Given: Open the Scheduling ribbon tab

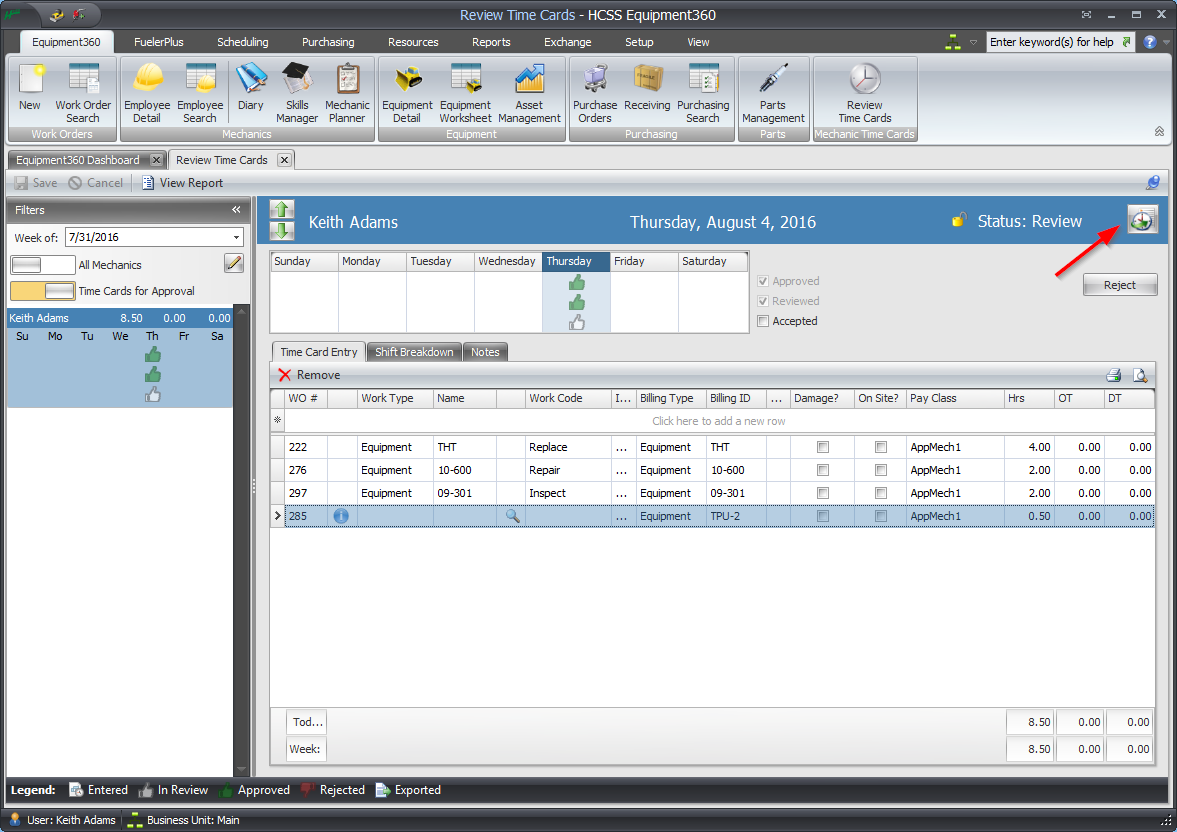Looking at the screenshot, I should (242, 42).
